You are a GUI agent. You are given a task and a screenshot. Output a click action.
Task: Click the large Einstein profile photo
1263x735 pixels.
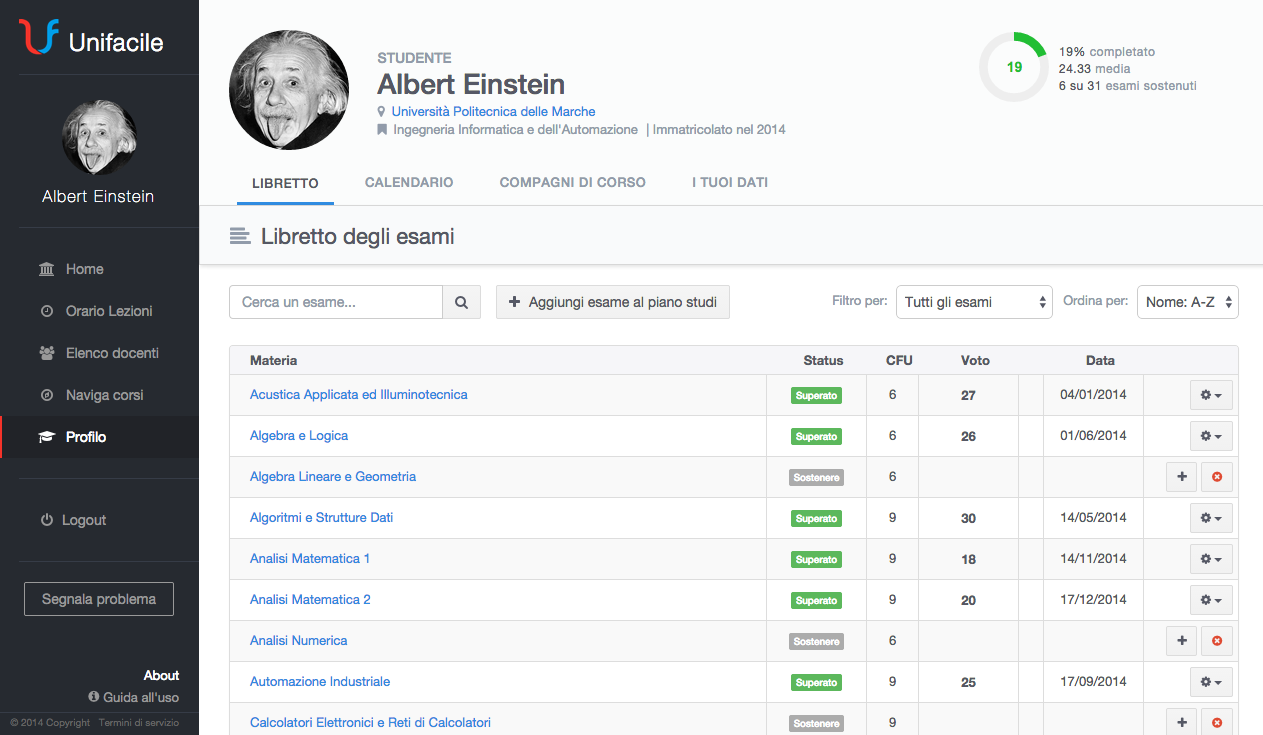289,90
